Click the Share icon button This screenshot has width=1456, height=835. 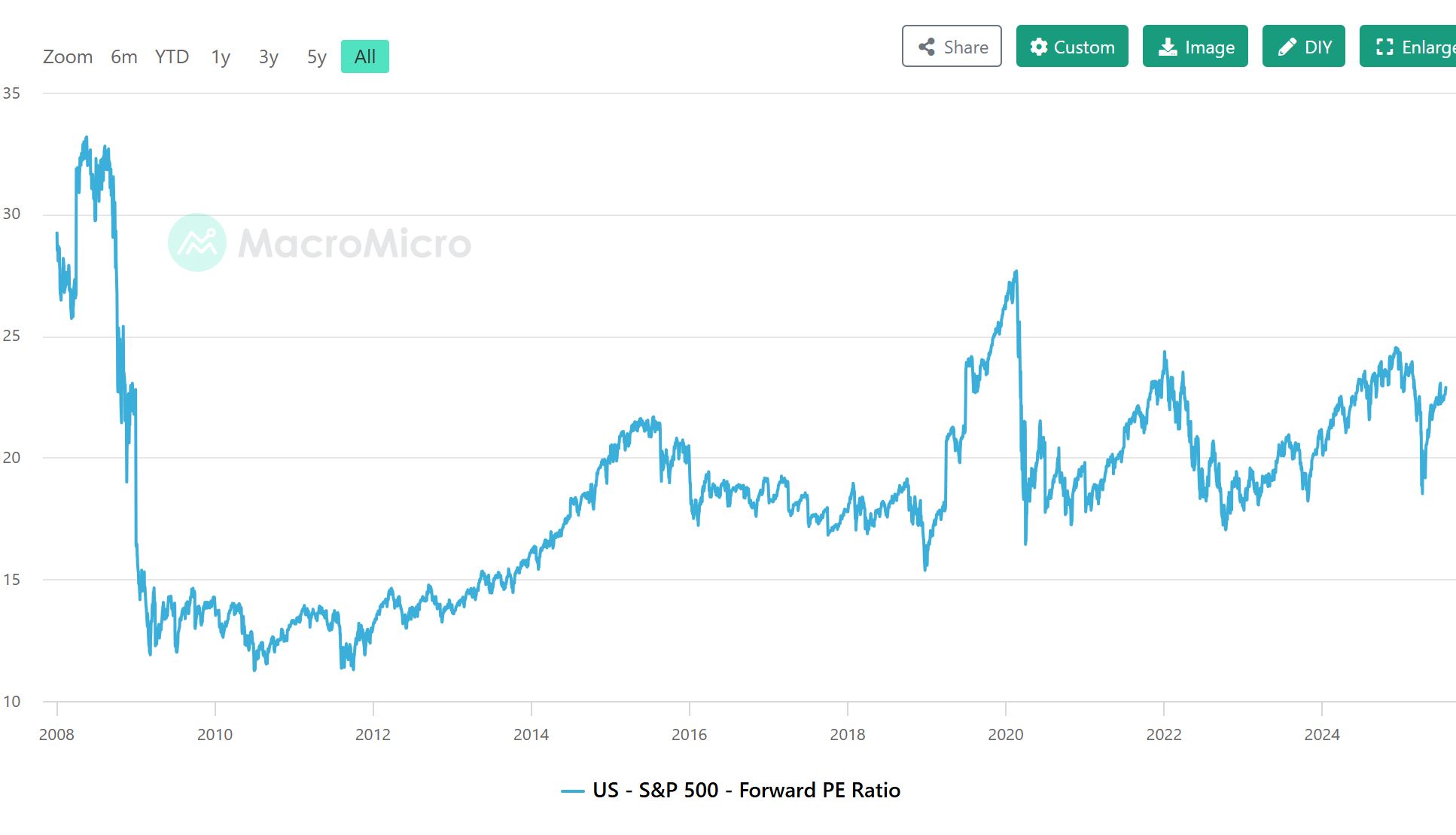pyautogui.click(x=952, y=47)
